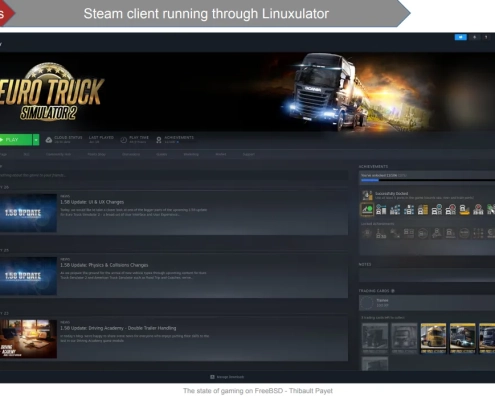Click the Euro Truck Simulator 2 logo
495x400 pixels.
52,92
